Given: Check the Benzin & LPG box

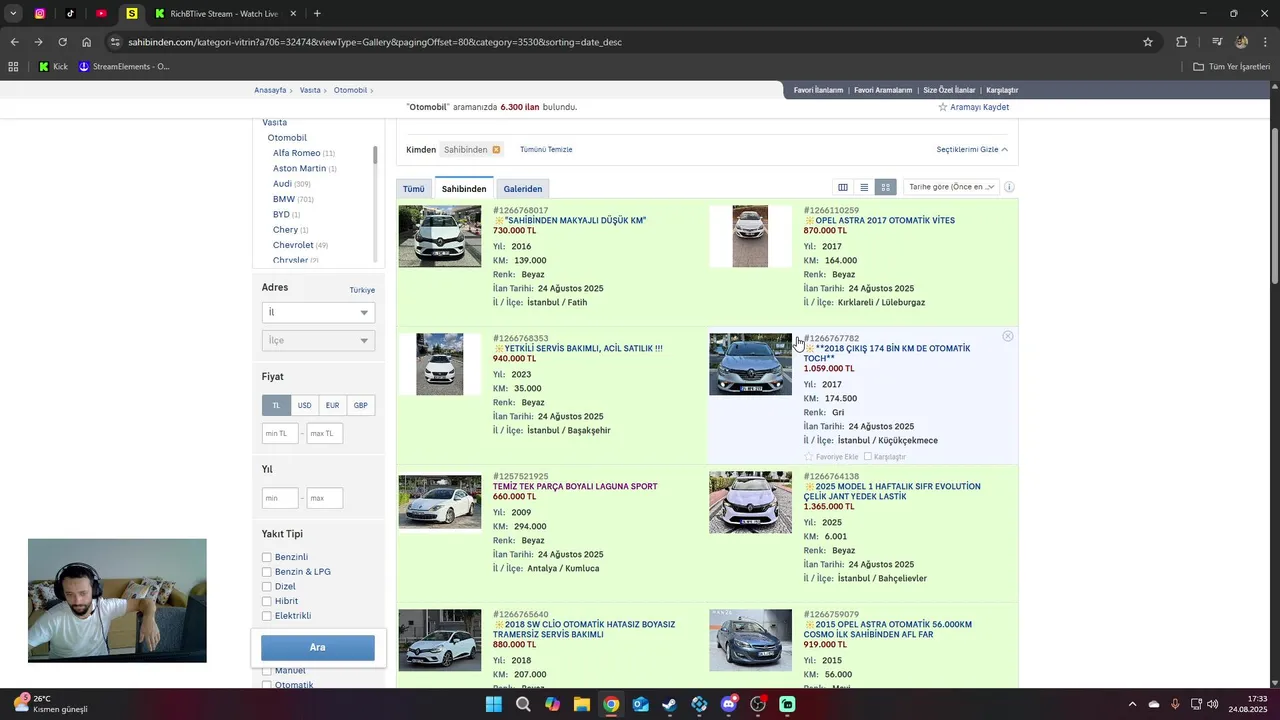Looking at the screenshot, I should 267,572.
